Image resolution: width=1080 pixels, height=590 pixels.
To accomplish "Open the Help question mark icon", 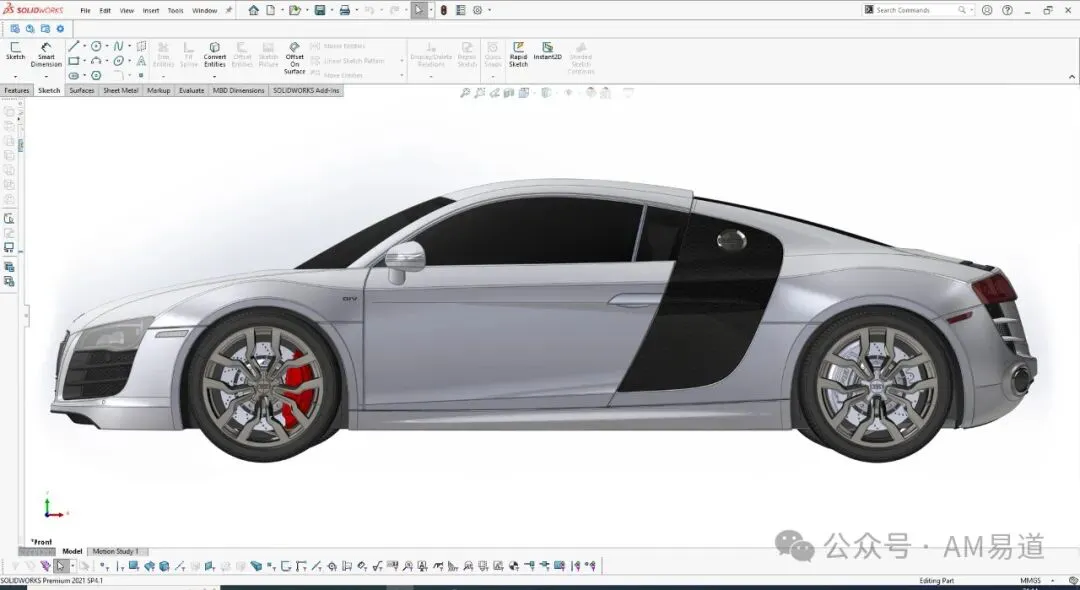I will pyautogui.click(x=1008, y=10).
